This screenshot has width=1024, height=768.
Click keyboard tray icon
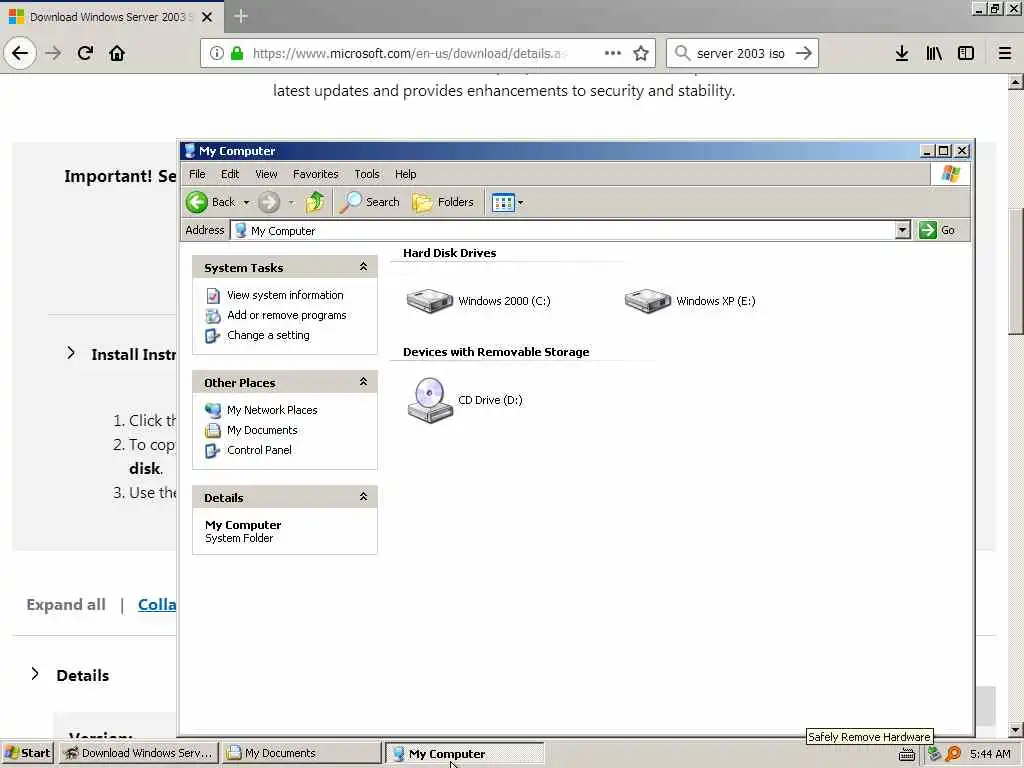point(907,755)
